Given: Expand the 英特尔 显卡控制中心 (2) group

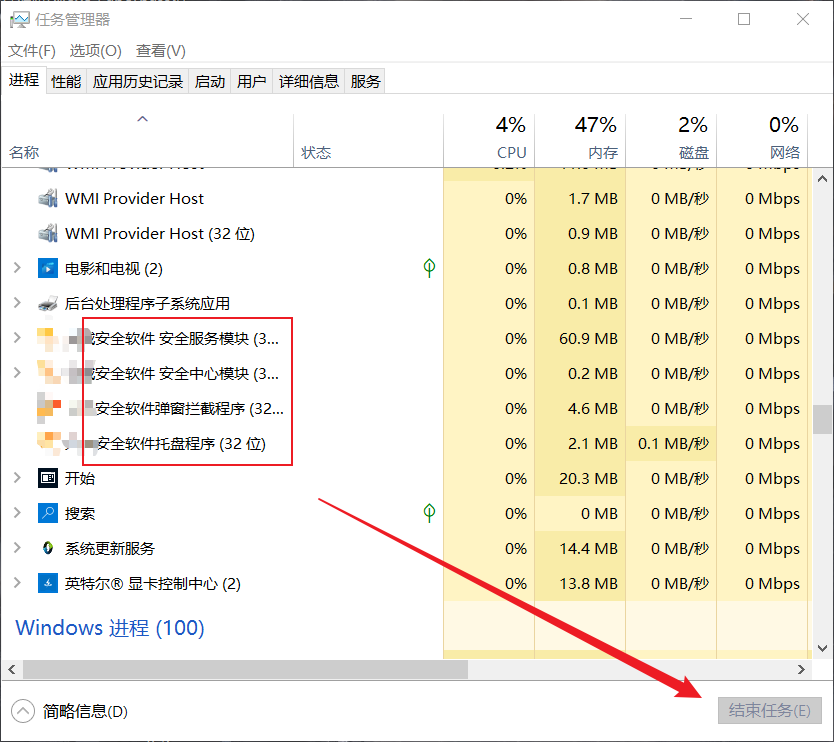Looking at the screenshot, I should pos(17,583).
